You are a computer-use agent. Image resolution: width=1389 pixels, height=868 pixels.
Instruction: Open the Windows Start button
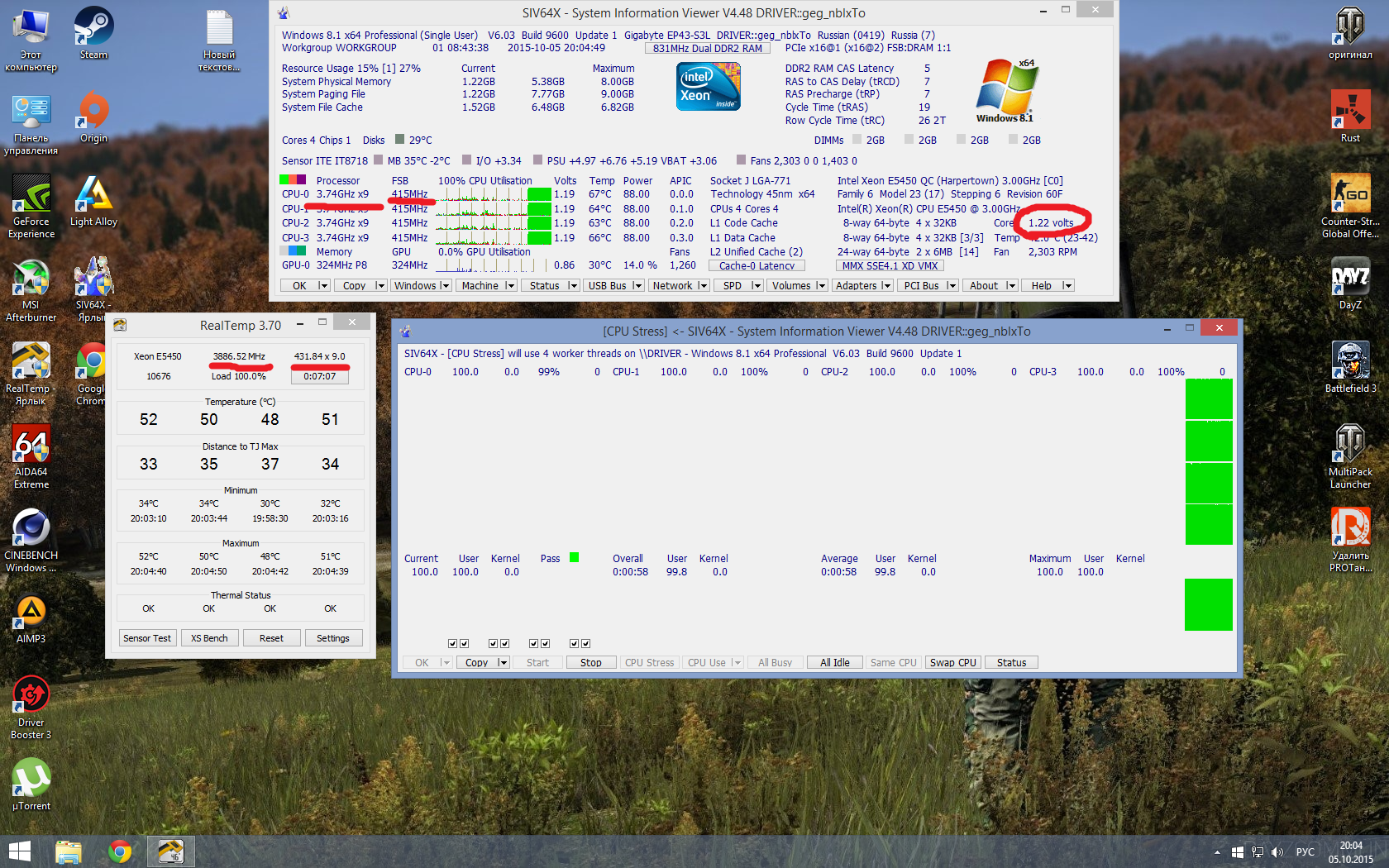tap(20, 851)
